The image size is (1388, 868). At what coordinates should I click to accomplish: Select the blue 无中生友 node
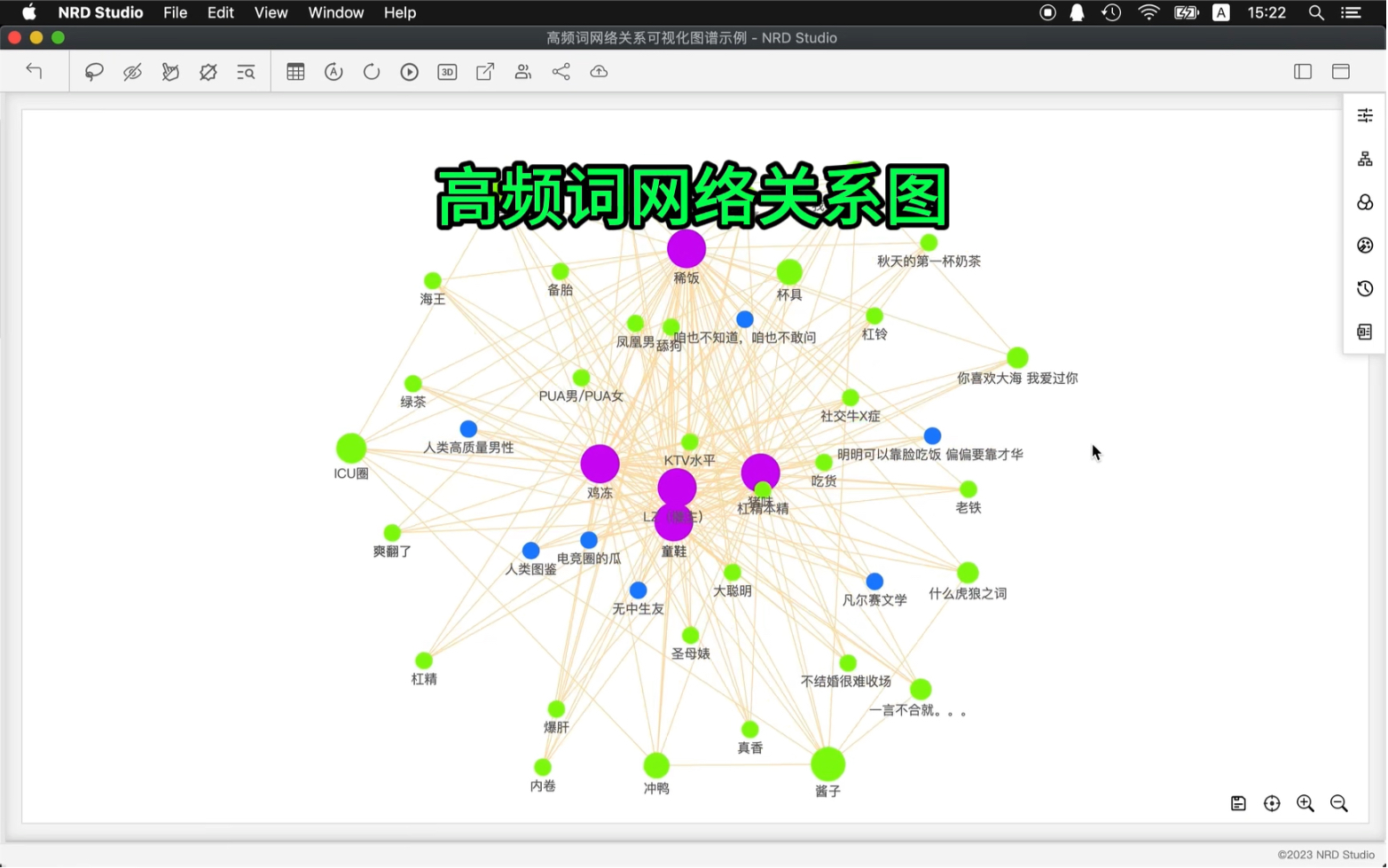pyautogui.click(x=639, y=591)
